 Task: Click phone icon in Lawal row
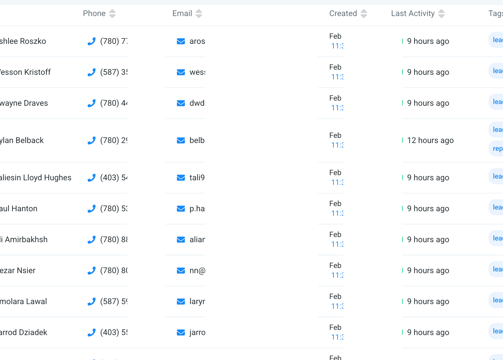[91, 302]
